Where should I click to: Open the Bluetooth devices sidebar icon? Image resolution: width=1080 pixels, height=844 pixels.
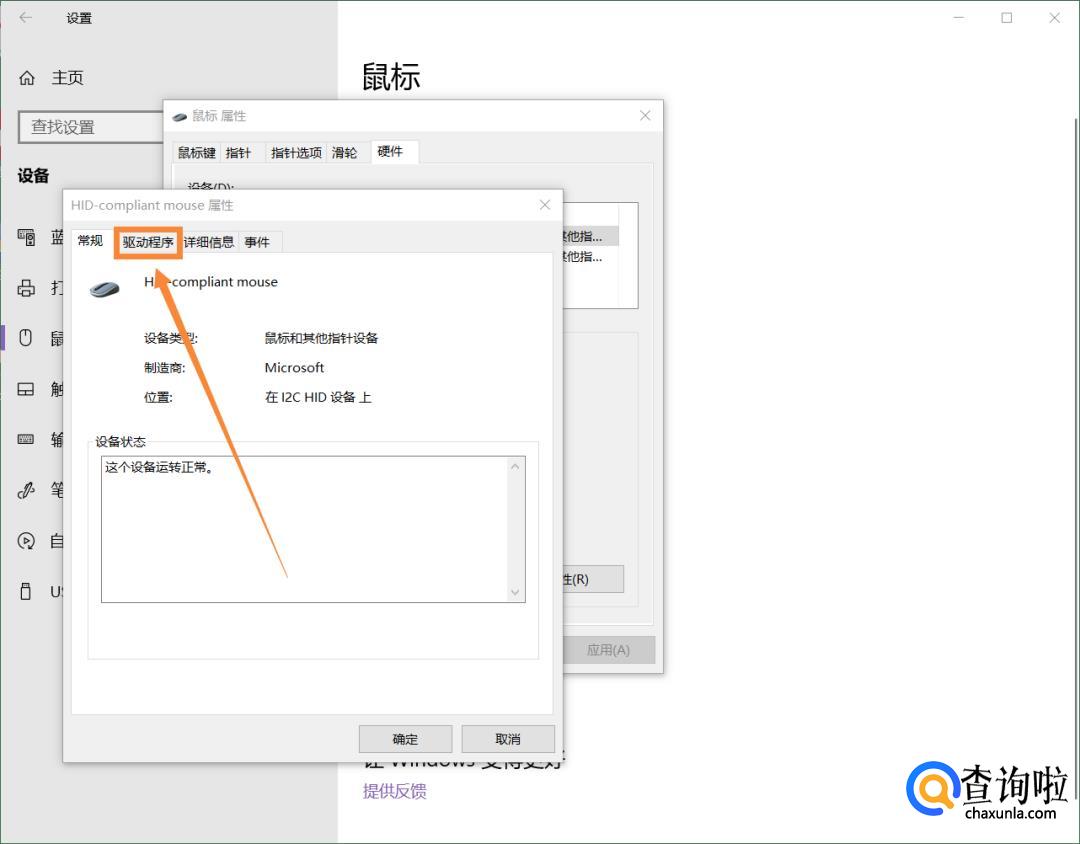27,237
